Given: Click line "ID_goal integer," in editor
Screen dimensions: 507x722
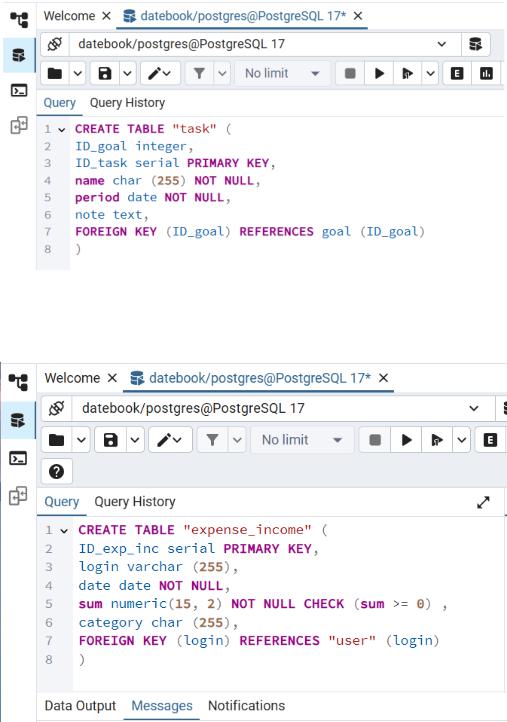Looking at the screenshot, I should [x=134, y=146].
